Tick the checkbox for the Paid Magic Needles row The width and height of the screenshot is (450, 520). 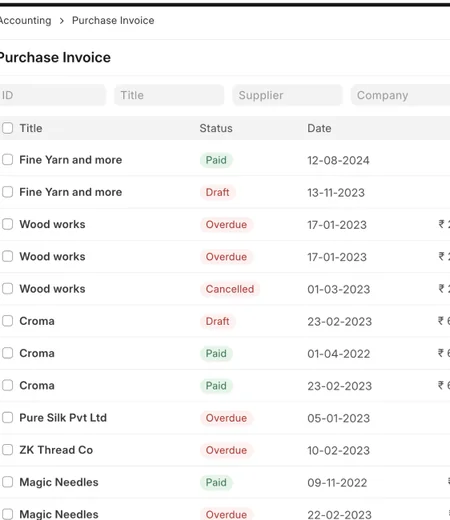click(x=7, y=482)
